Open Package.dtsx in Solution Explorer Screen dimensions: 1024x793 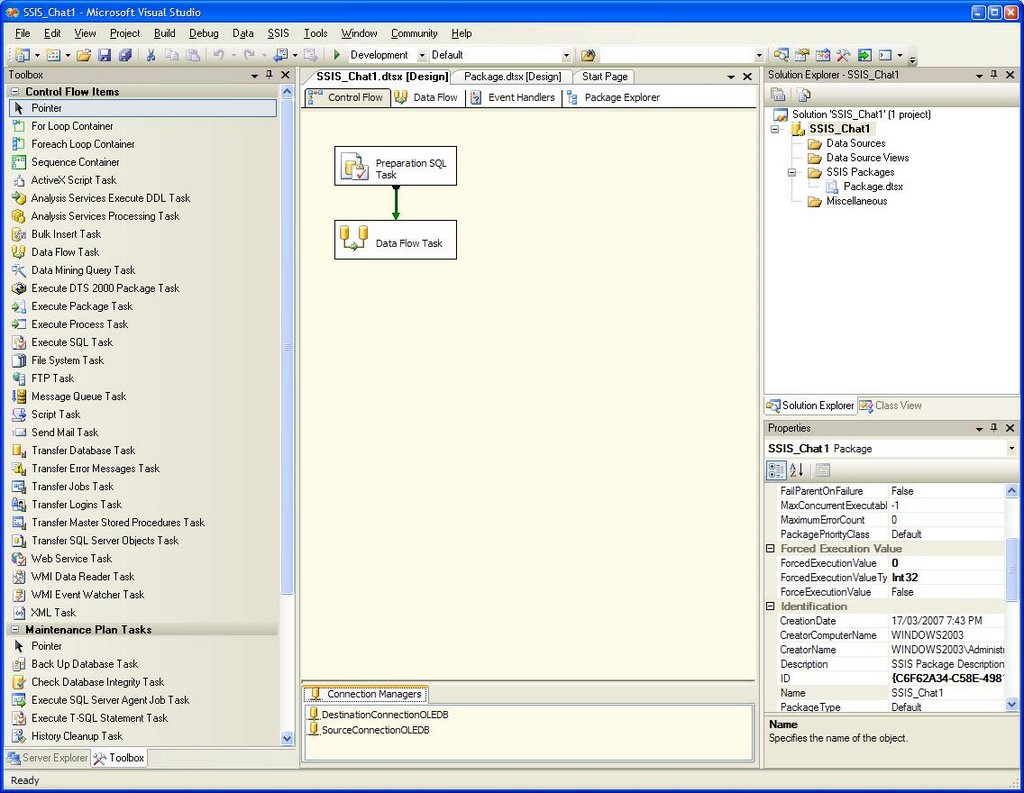[872, 186]
